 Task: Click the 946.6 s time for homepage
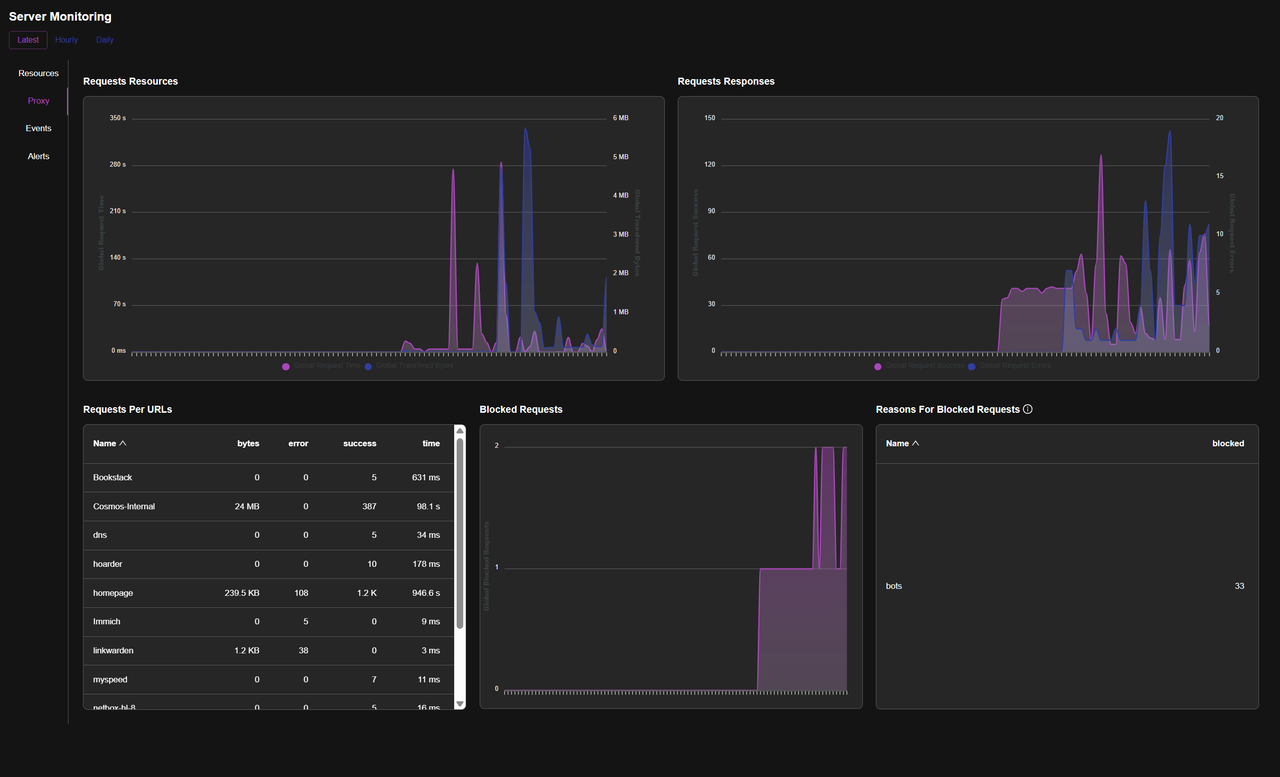click(426, 593)
